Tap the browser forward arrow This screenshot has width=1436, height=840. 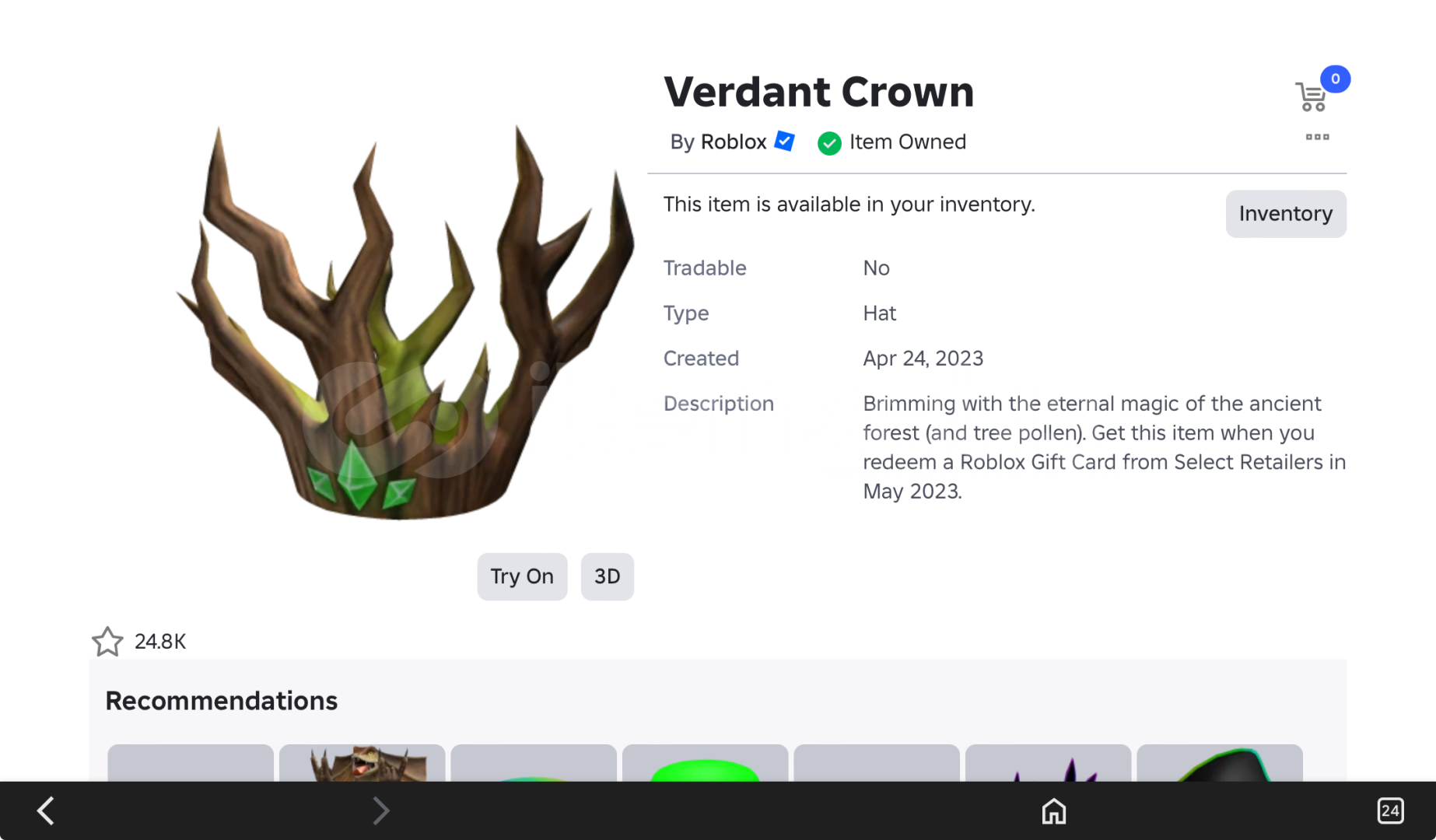(x=380, y=810)
